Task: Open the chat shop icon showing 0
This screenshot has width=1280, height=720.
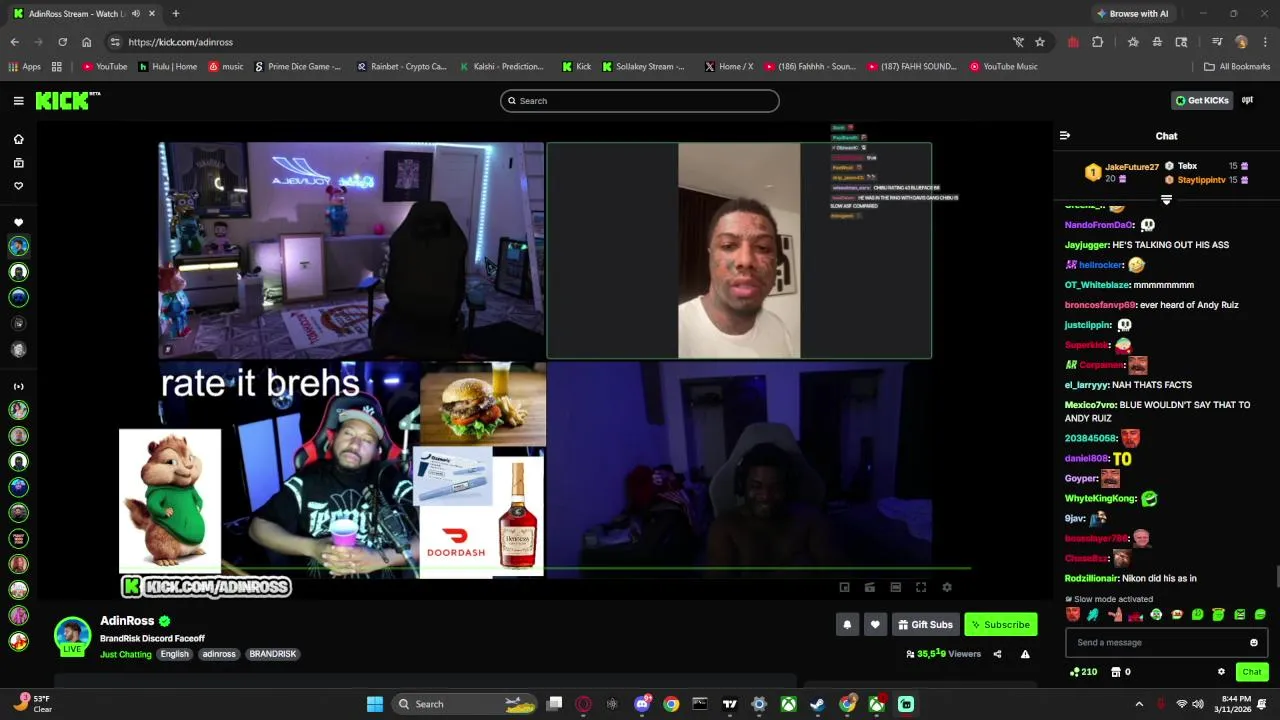Action: click(x=1121, y=672)
